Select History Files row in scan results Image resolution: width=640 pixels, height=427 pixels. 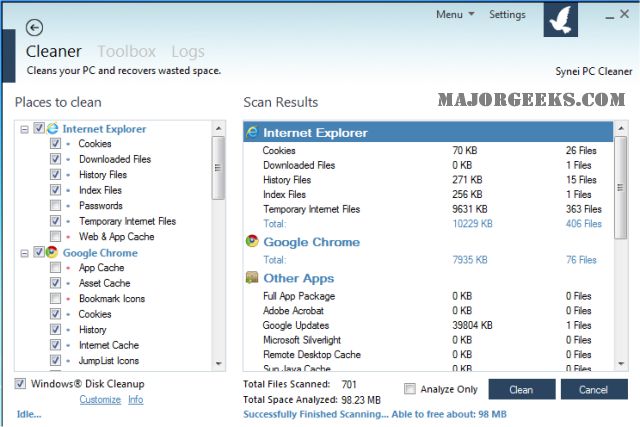point(428,180)
